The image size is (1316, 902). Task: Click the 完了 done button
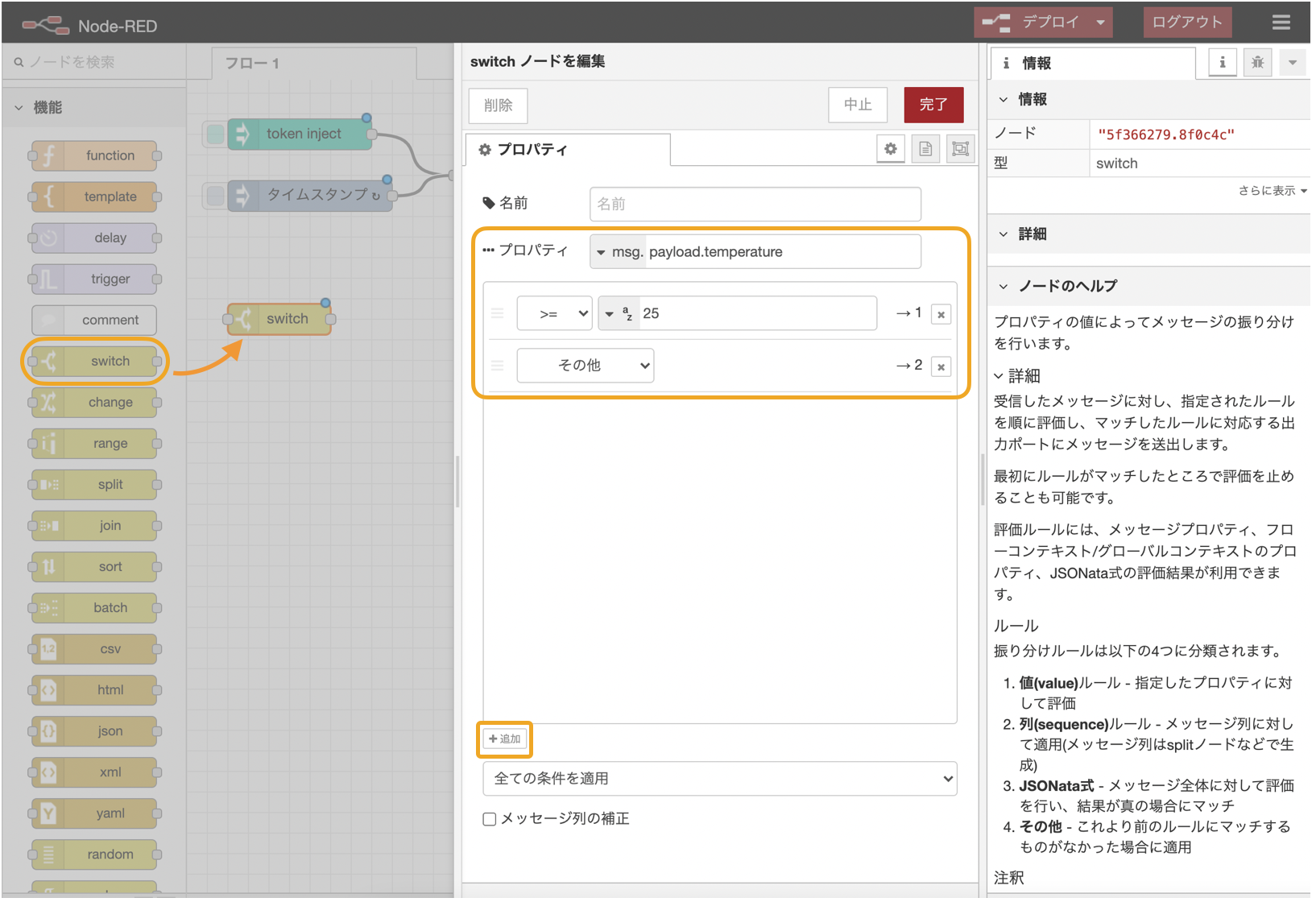[x=933, y=105]
